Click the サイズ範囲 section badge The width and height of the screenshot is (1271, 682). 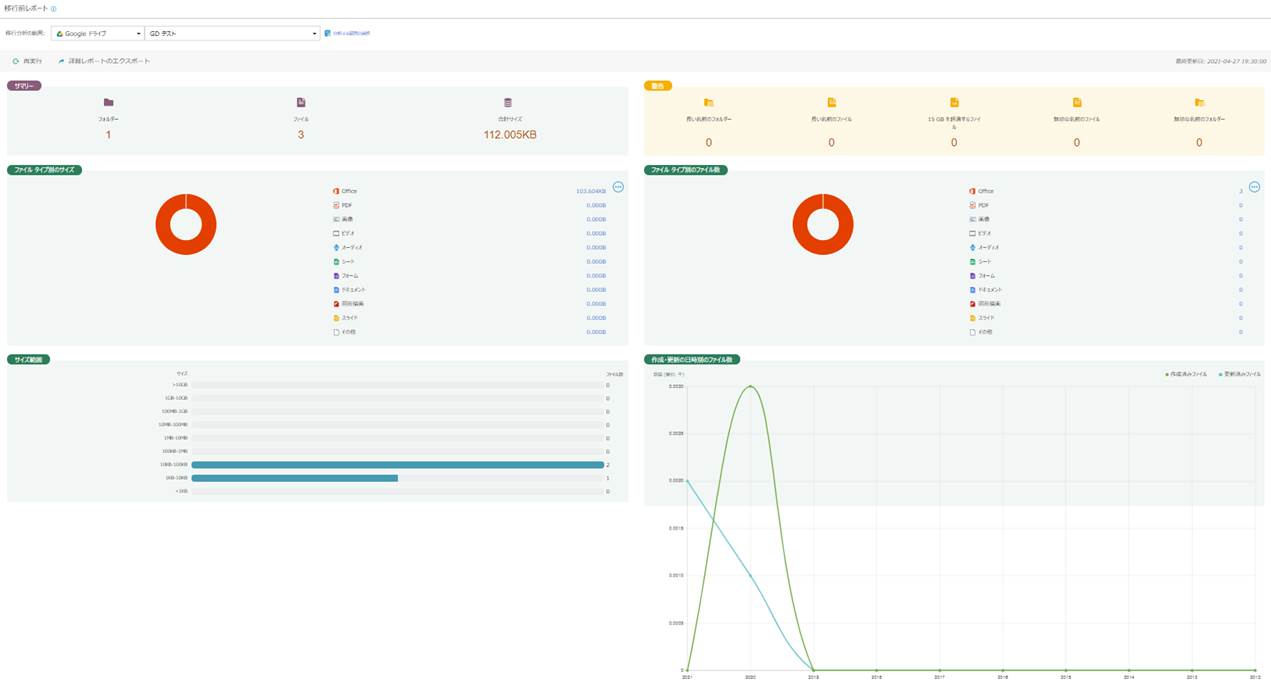click(x=29, y=358)
